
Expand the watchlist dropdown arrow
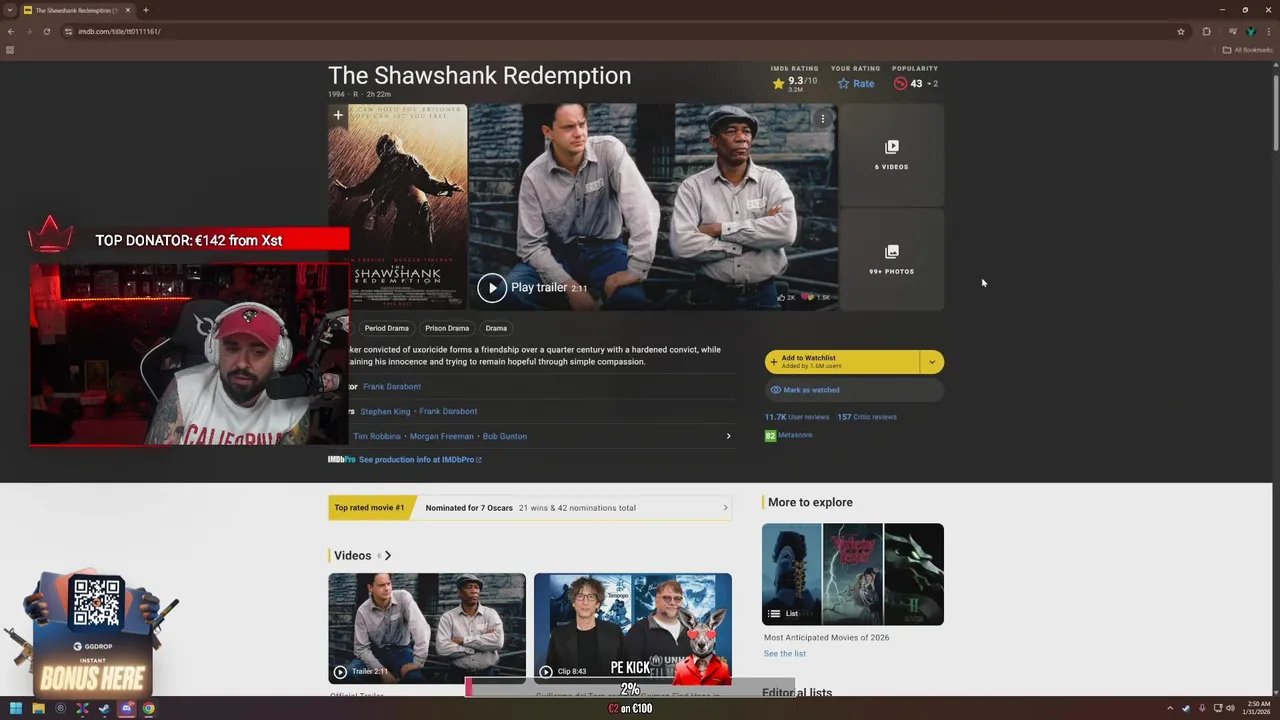[x=932, y=362]
